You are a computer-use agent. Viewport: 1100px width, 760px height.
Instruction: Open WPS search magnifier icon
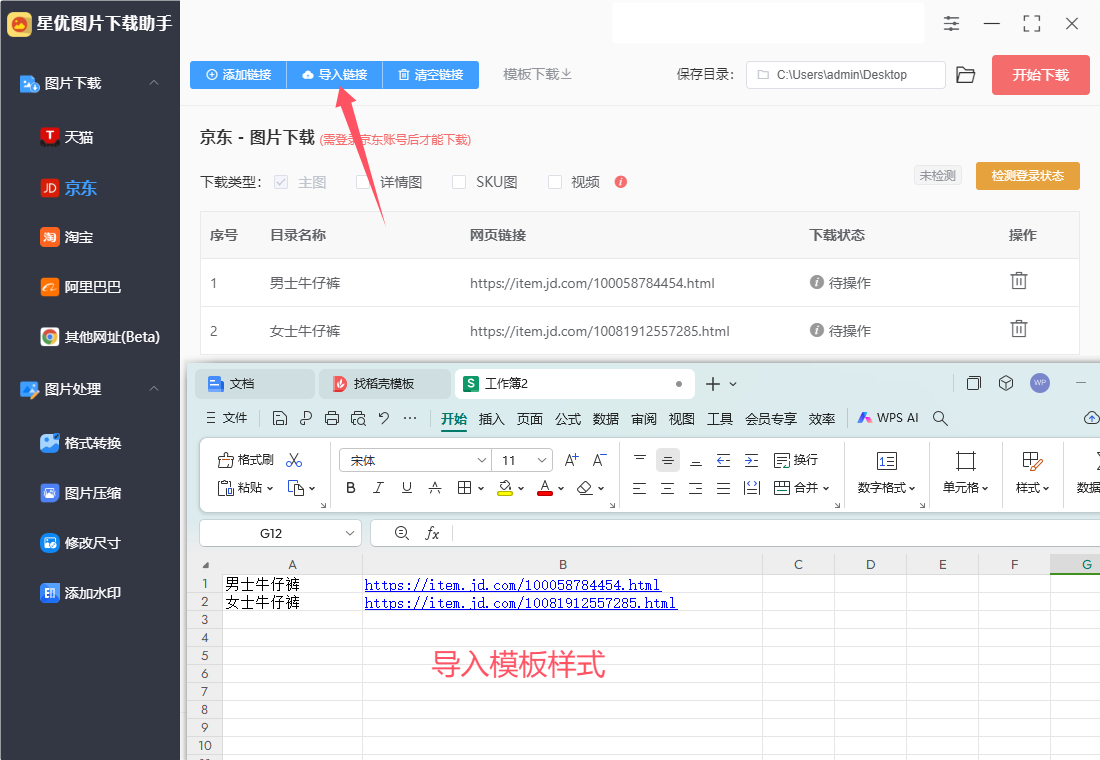(940, 419)
